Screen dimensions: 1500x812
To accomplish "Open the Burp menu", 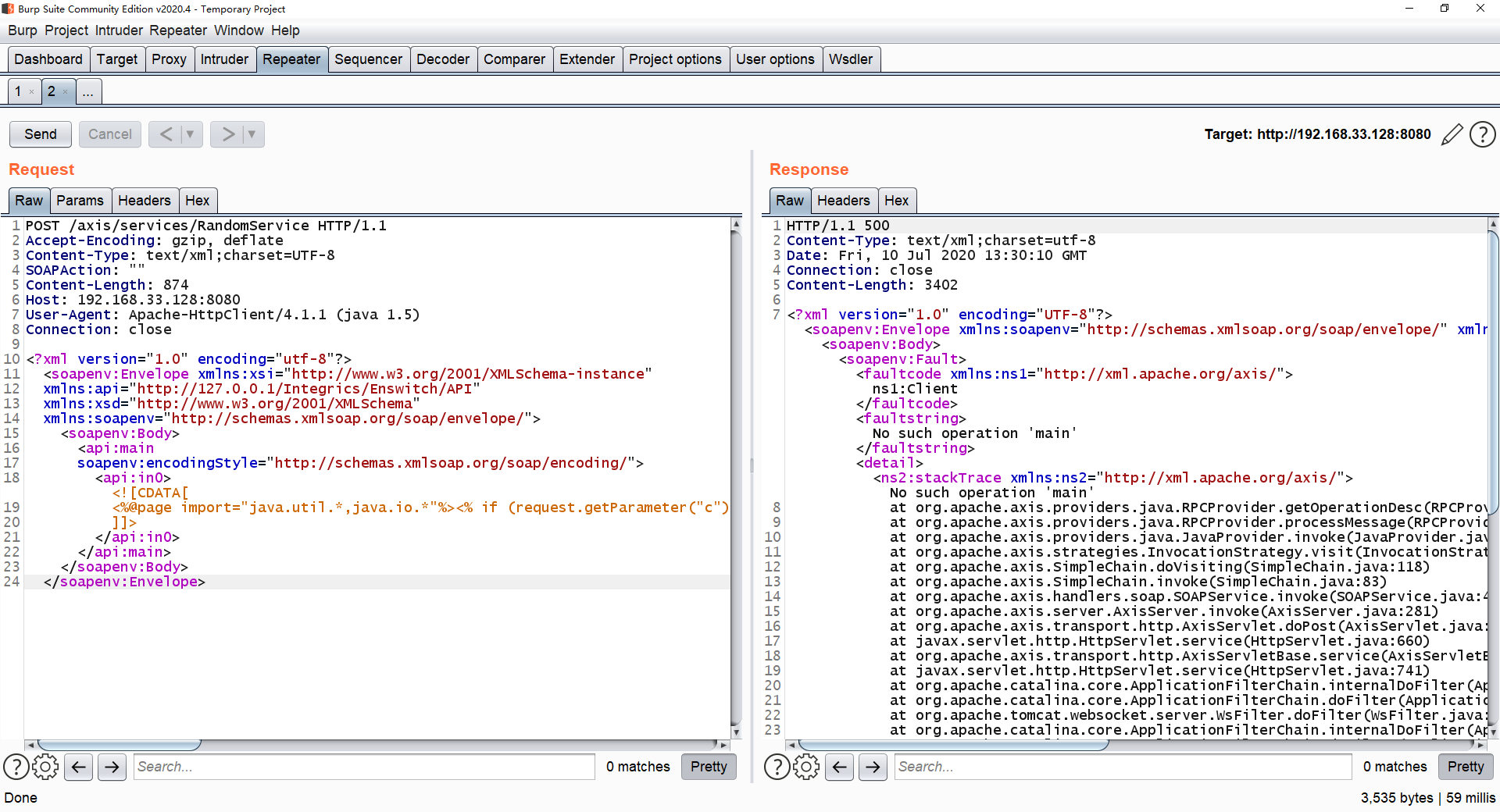I will click(x=23, y=30).
